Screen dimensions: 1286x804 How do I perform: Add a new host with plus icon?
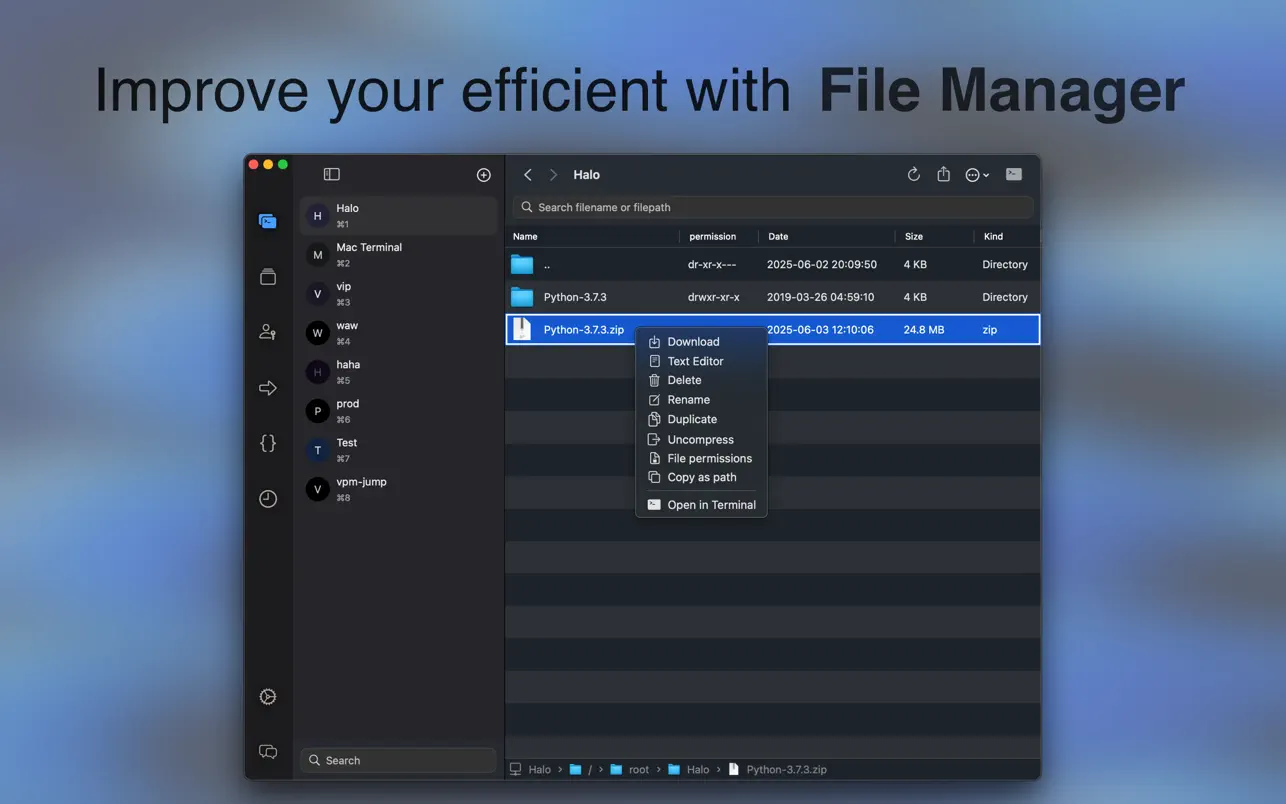(x=484, y=175)
